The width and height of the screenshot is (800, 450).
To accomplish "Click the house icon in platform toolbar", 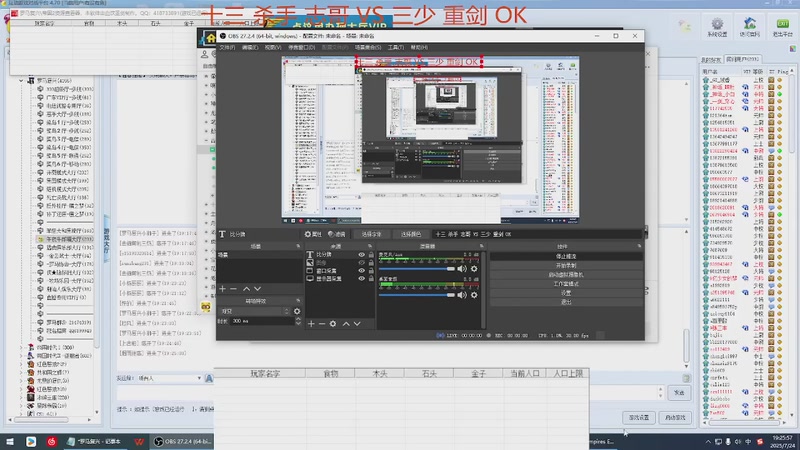I will tap(749, 27).
